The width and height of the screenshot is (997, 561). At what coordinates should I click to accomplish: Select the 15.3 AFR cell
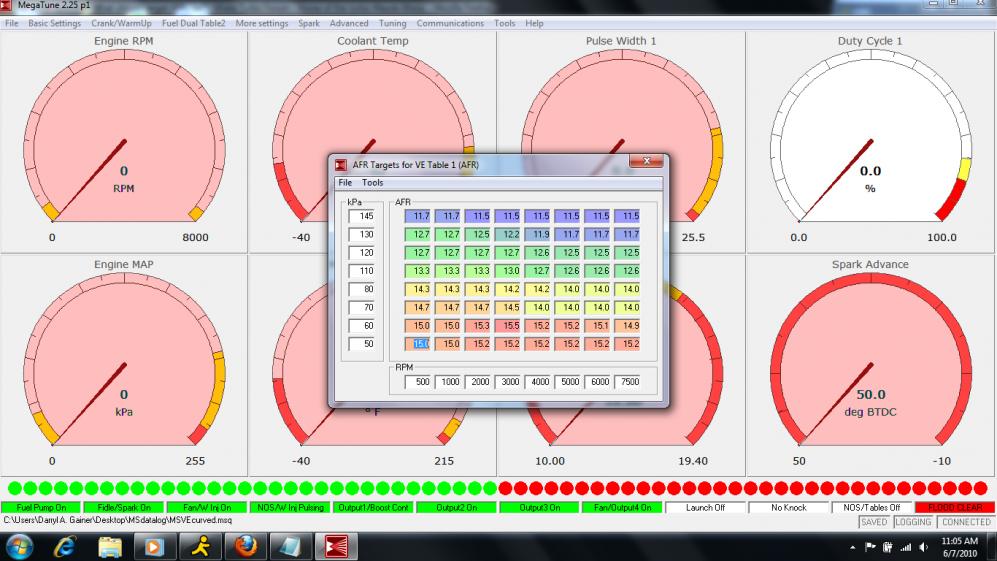pos(478,326)
